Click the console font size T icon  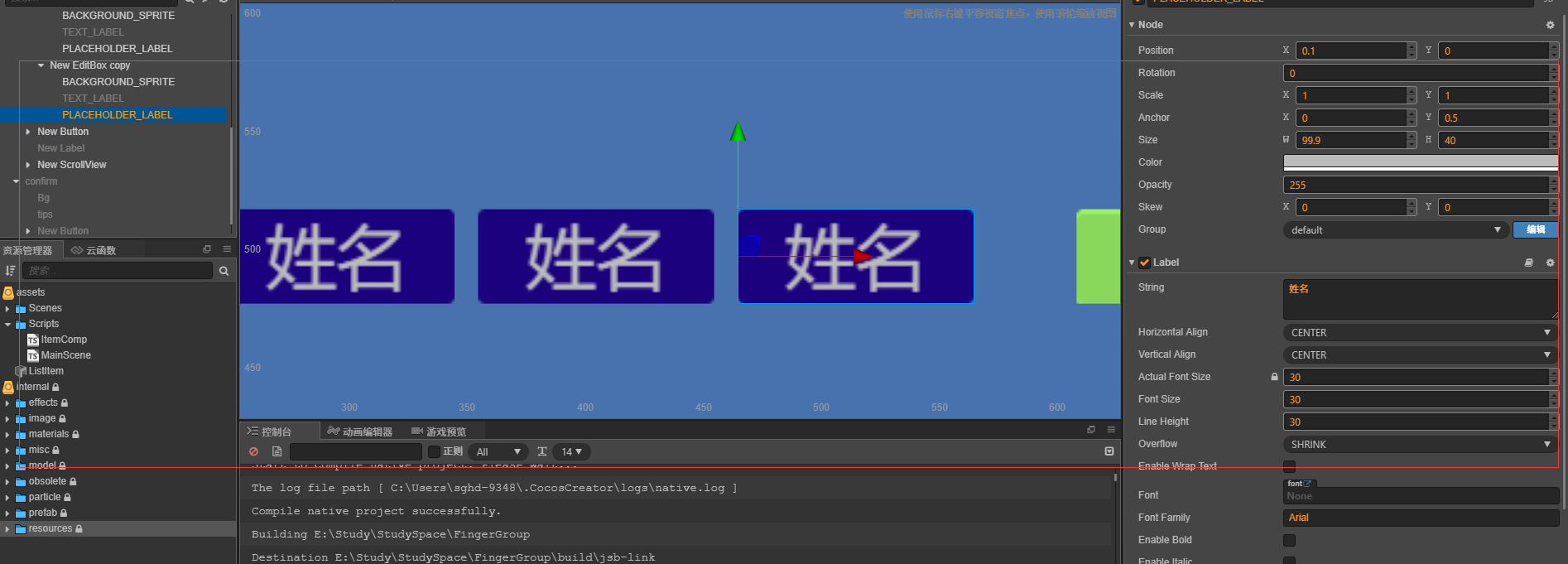pos(542,451)
